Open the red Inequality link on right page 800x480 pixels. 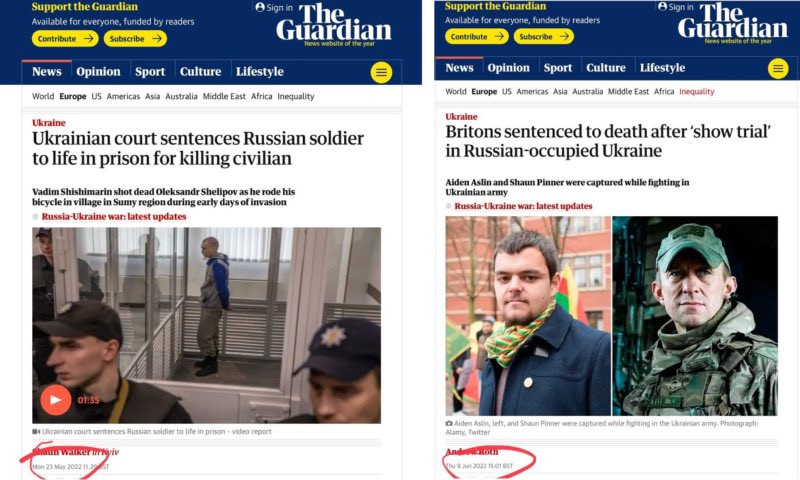(696, 92)
